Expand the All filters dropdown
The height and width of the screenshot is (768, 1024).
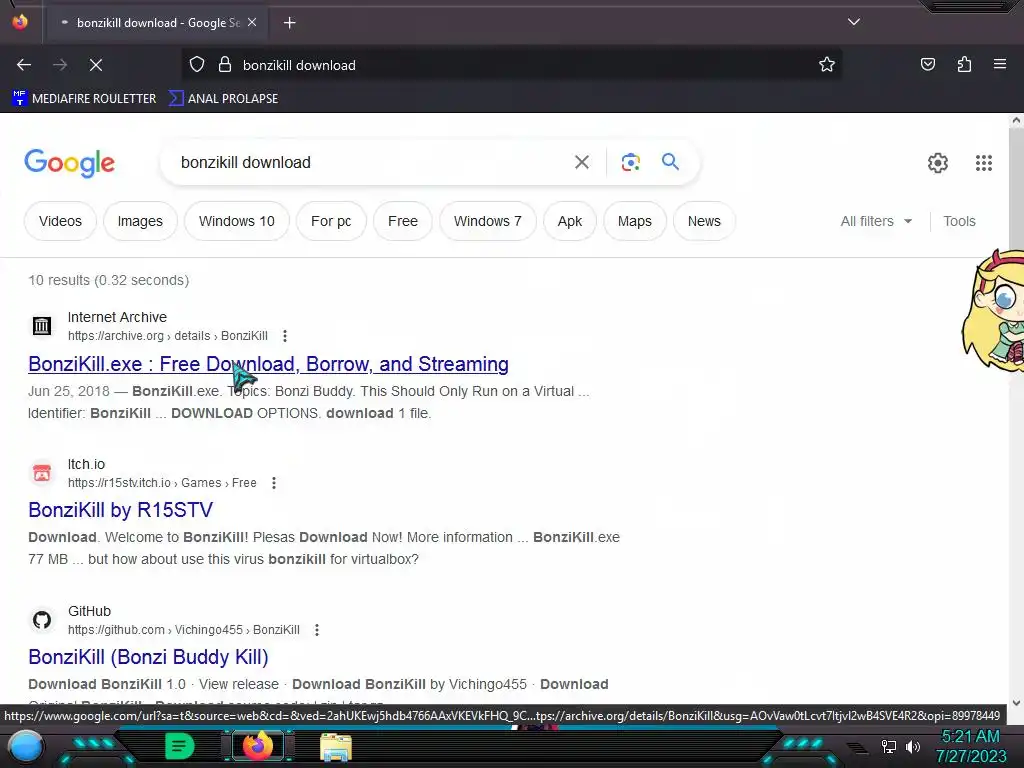(x=876, y=221)
